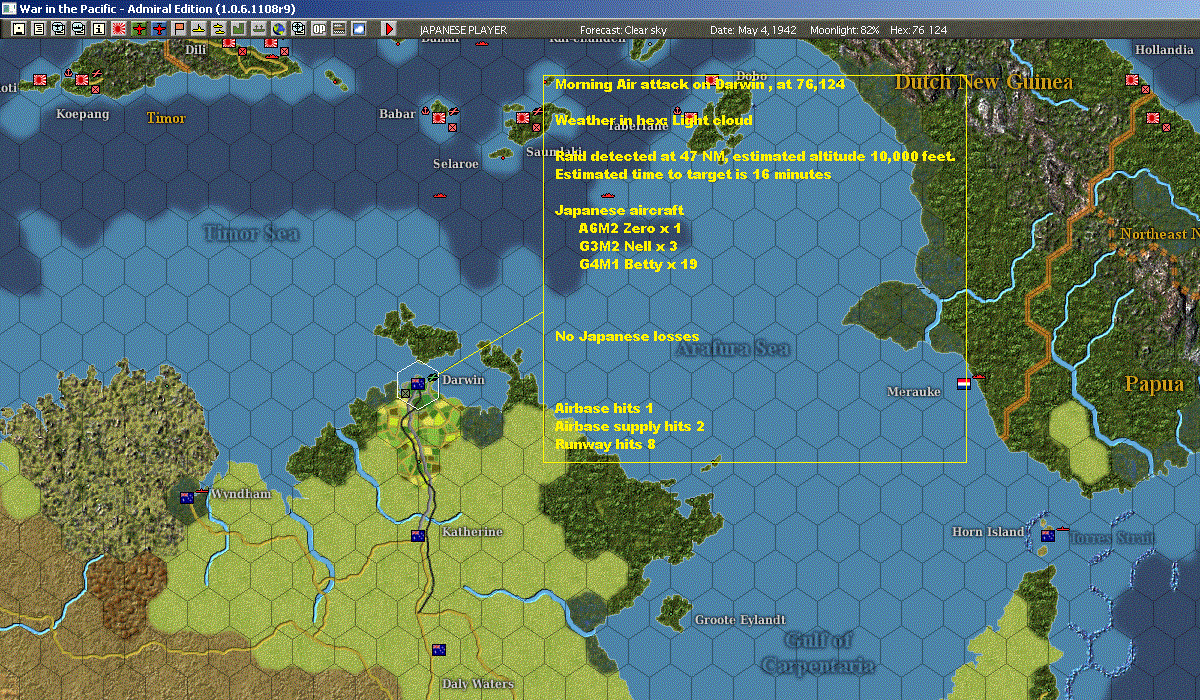The width and height of the screenshot is (1200, 700).
Task: Click the red ship icon below Selaroe
Action: [x=439, y=195]
